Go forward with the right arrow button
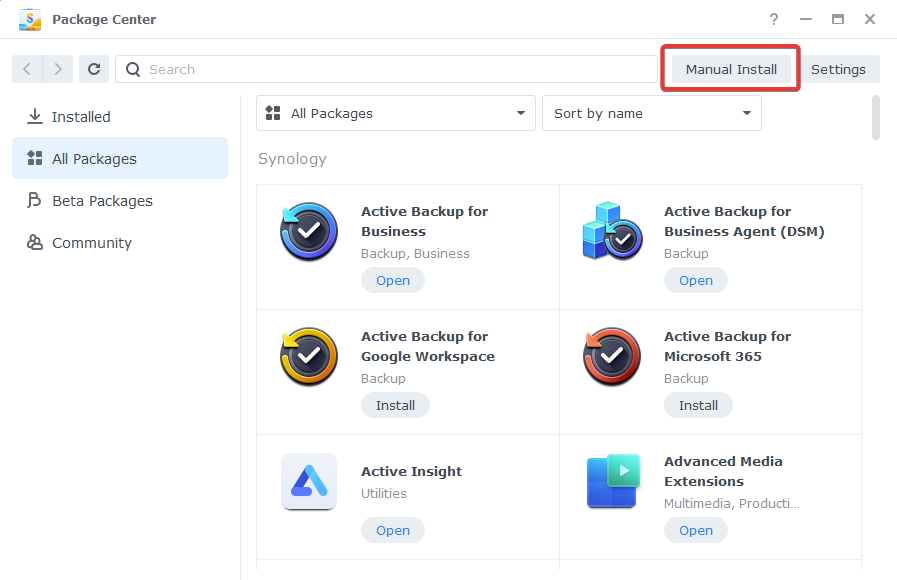Screen dimensions: 897x580 (58, 69)
